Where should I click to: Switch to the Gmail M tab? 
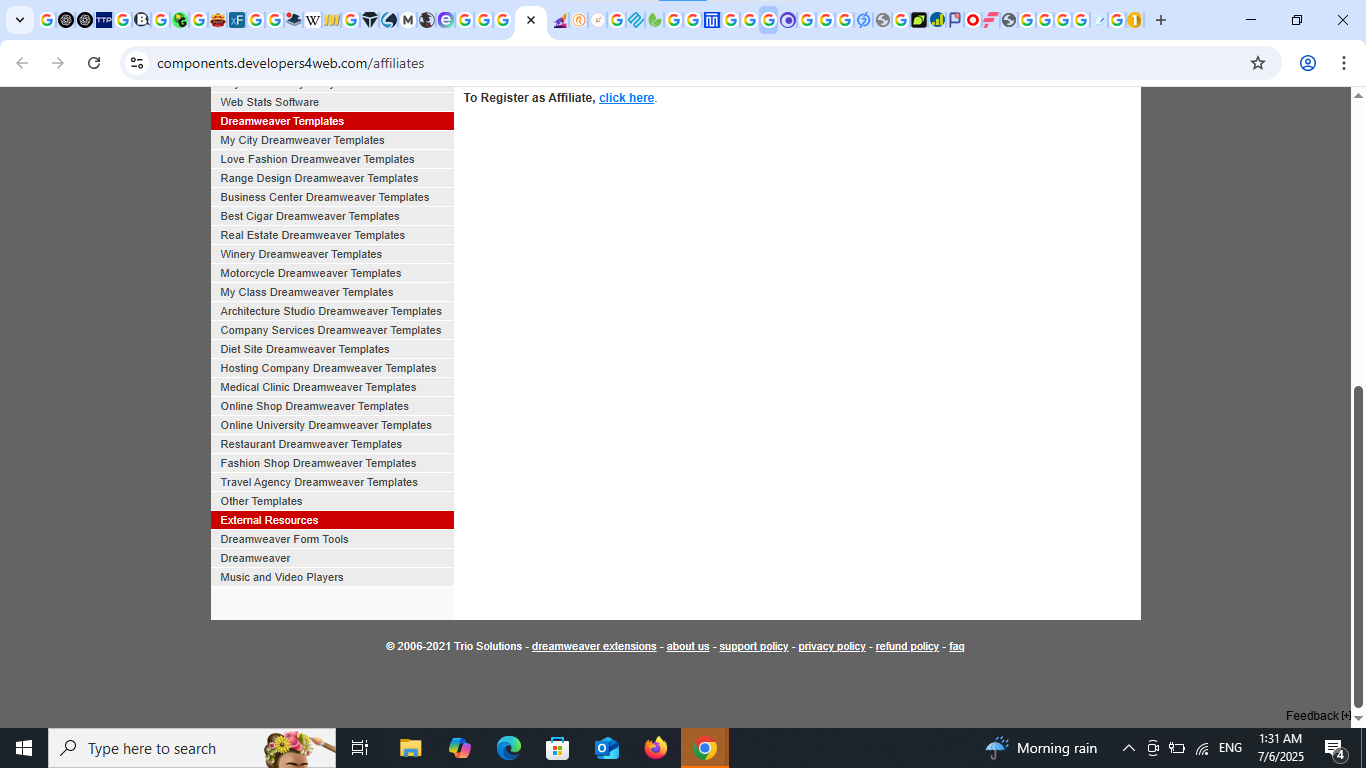(x=408, y=20)
